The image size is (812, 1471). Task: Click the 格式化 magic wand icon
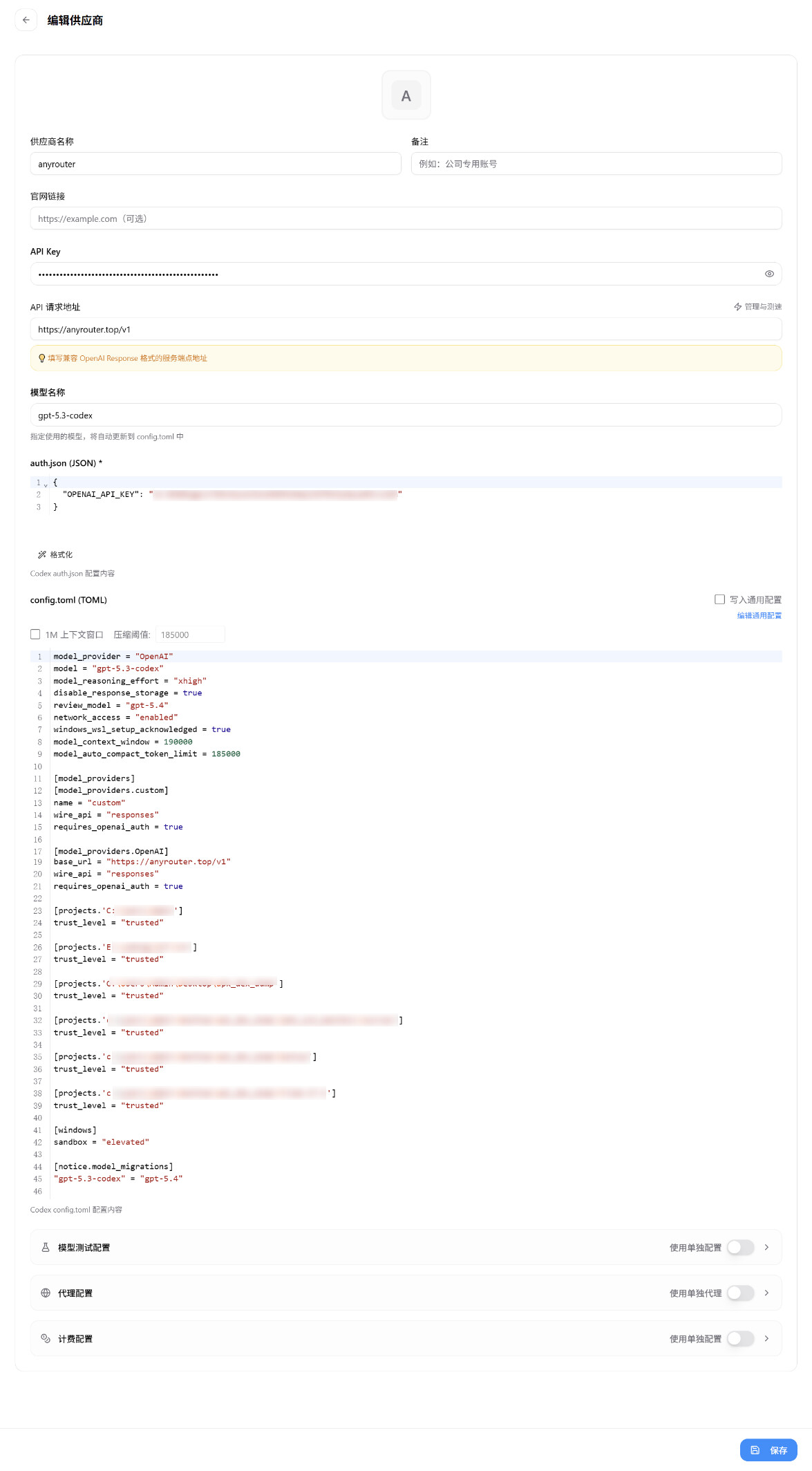tap(42, 554)
